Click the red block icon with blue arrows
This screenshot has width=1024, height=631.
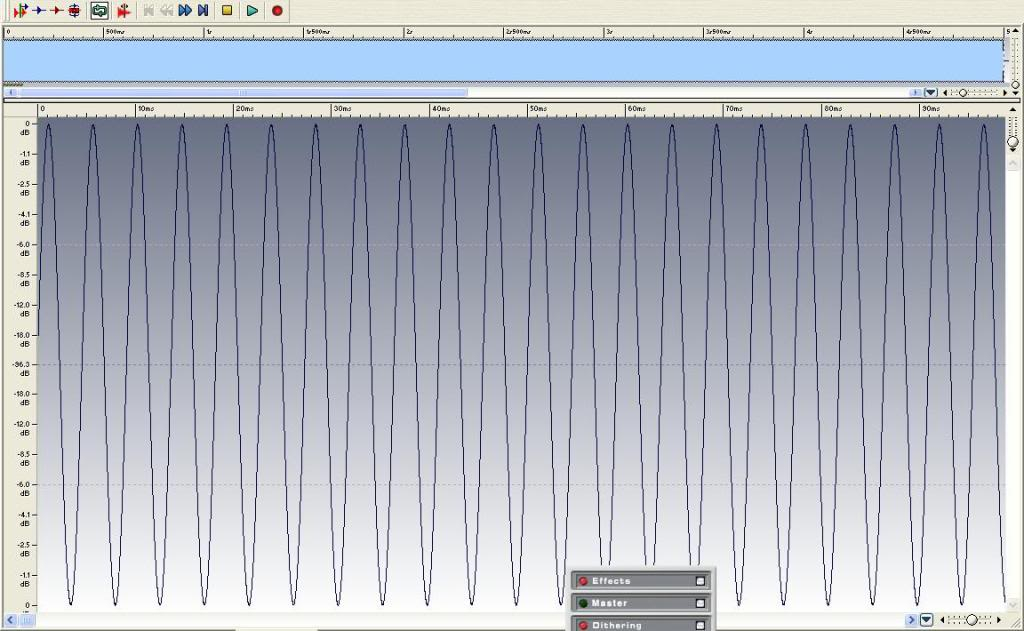coord(74,10)
